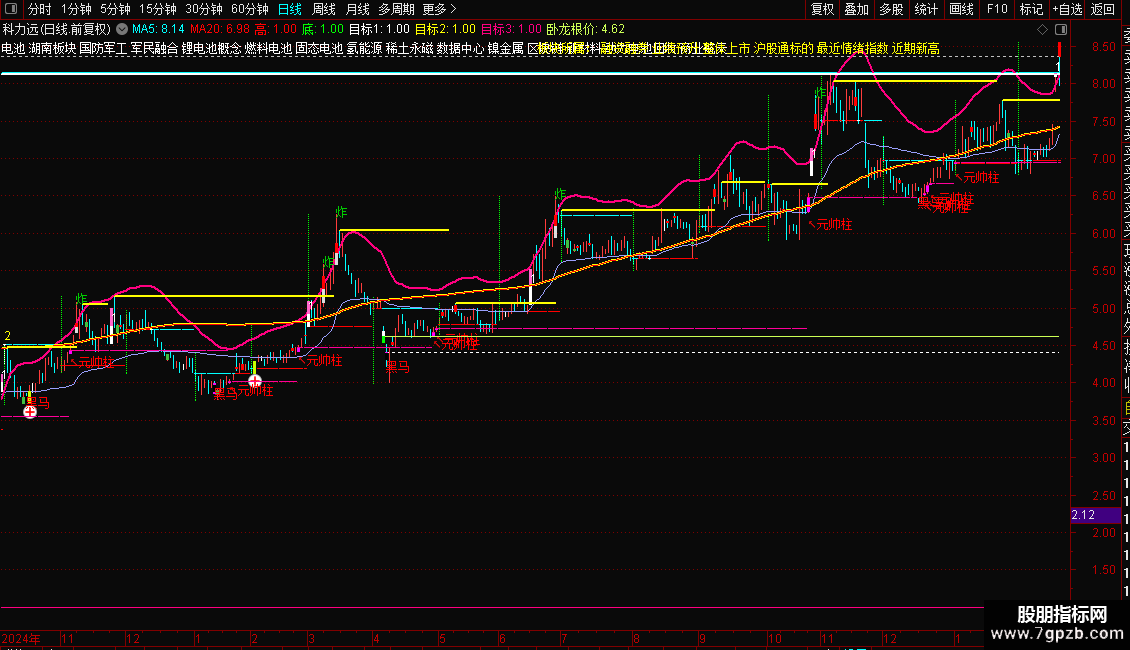Click the 返回 back button
Screen dimensions: 1130x650
pyautogui.click(x=1103, y=9)
